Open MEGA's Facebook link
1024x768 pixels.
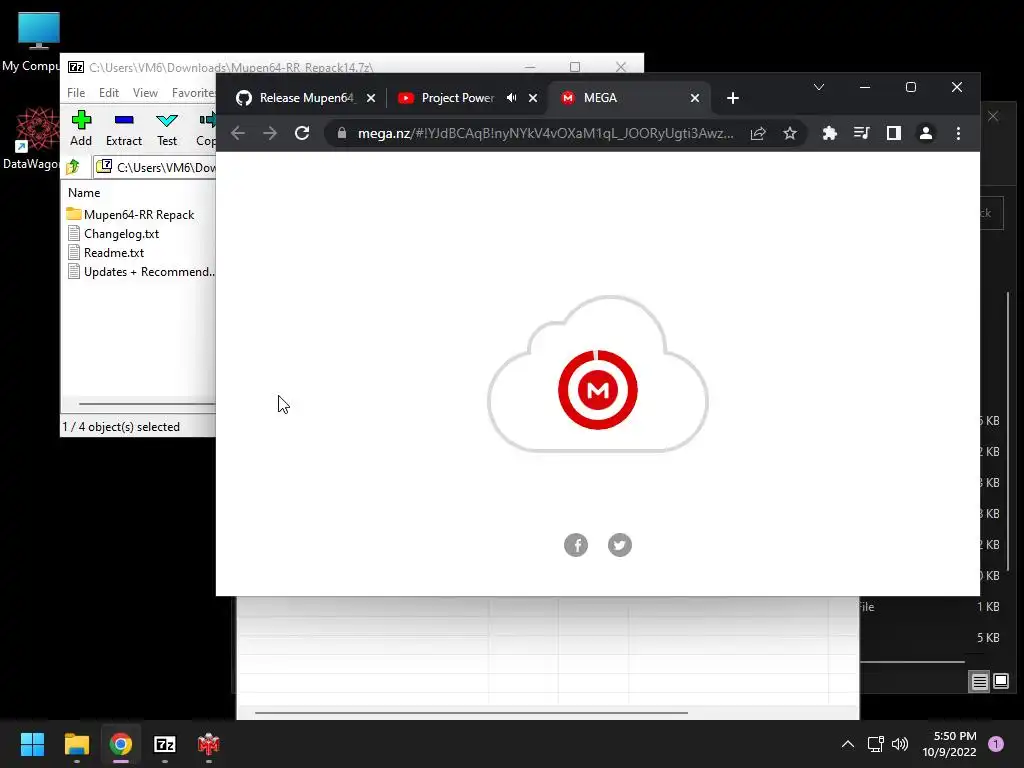[x=576, y=545]
